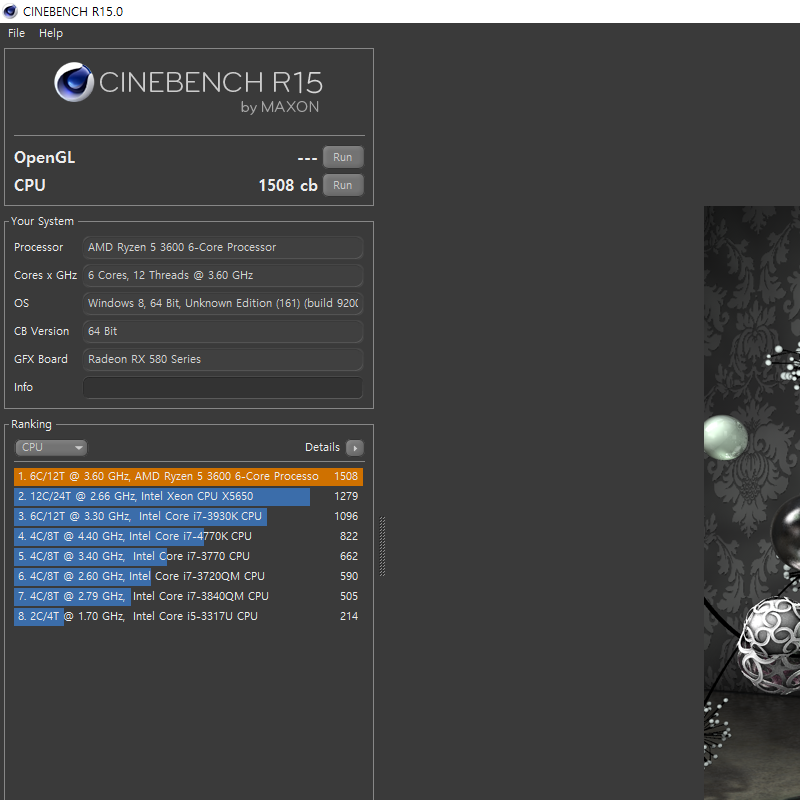Click the Cores x GHz field

click(223, 276)
